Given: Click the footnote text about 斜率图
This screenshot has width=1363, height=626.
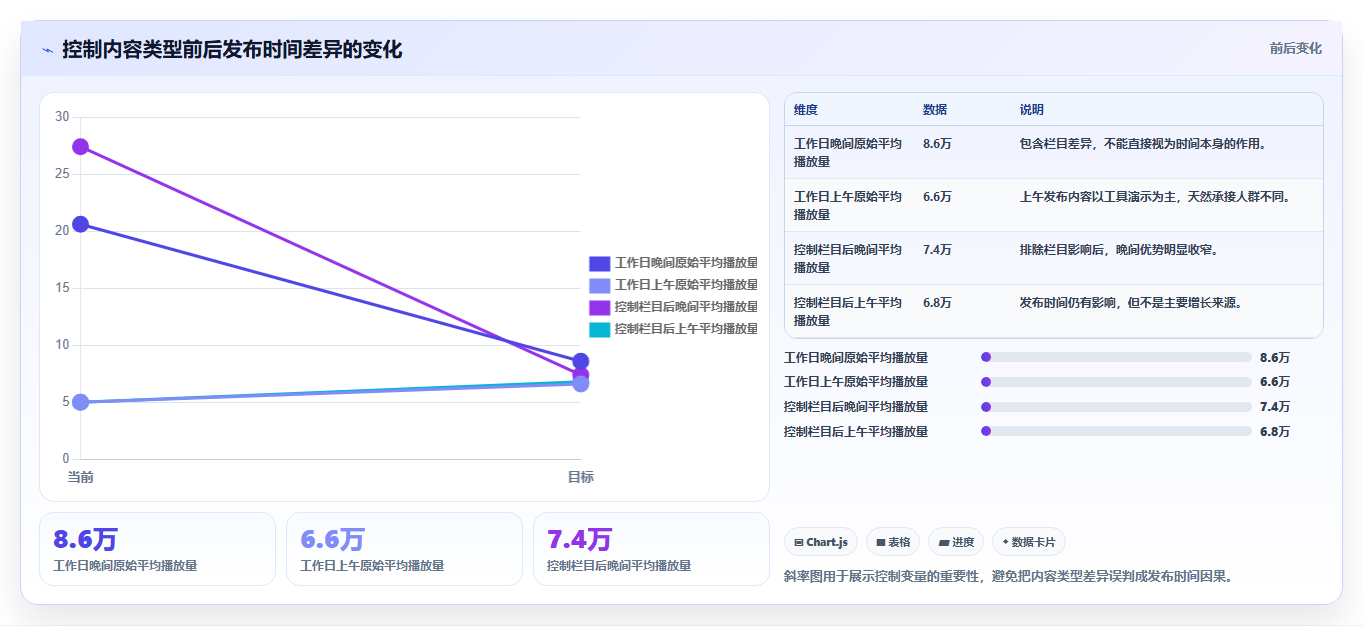Looking at the screenshot, I should [1009, 576].
